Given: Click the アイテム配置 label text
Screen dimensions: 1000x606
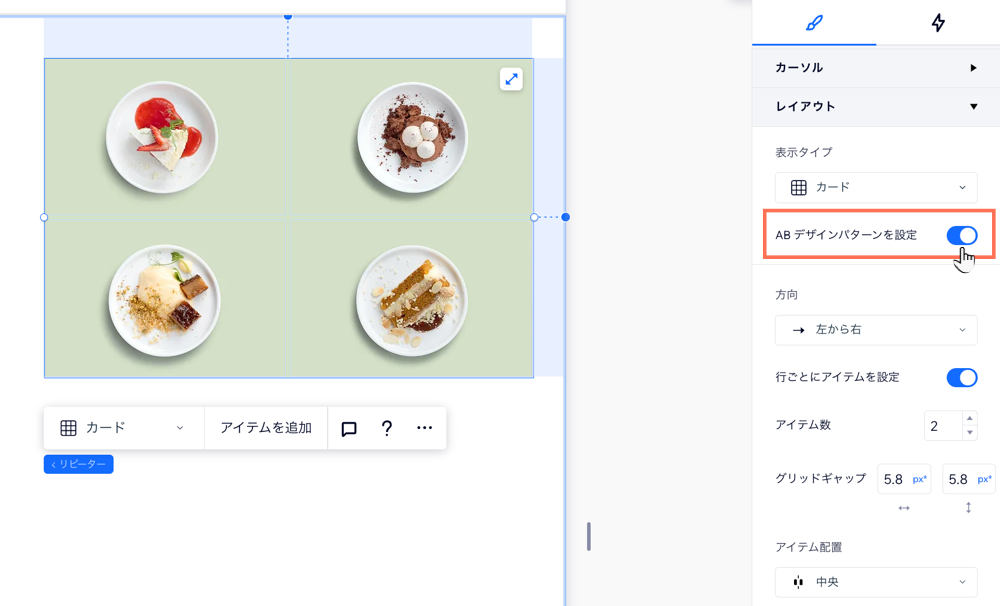Looking at the screenshot, I should [809, 547].
